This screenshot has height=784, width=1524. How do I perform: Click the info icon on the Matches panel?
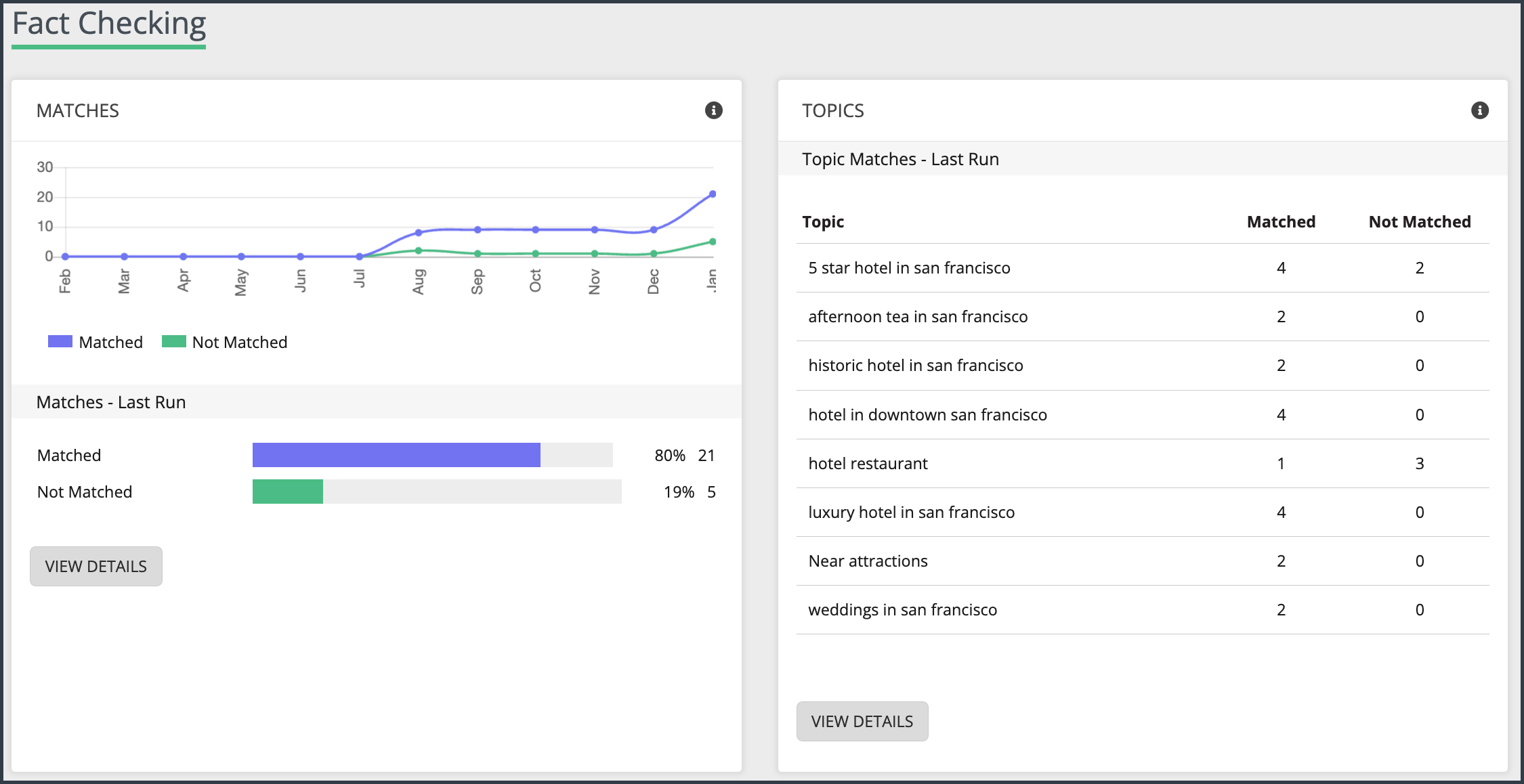(x=713, y=110)
